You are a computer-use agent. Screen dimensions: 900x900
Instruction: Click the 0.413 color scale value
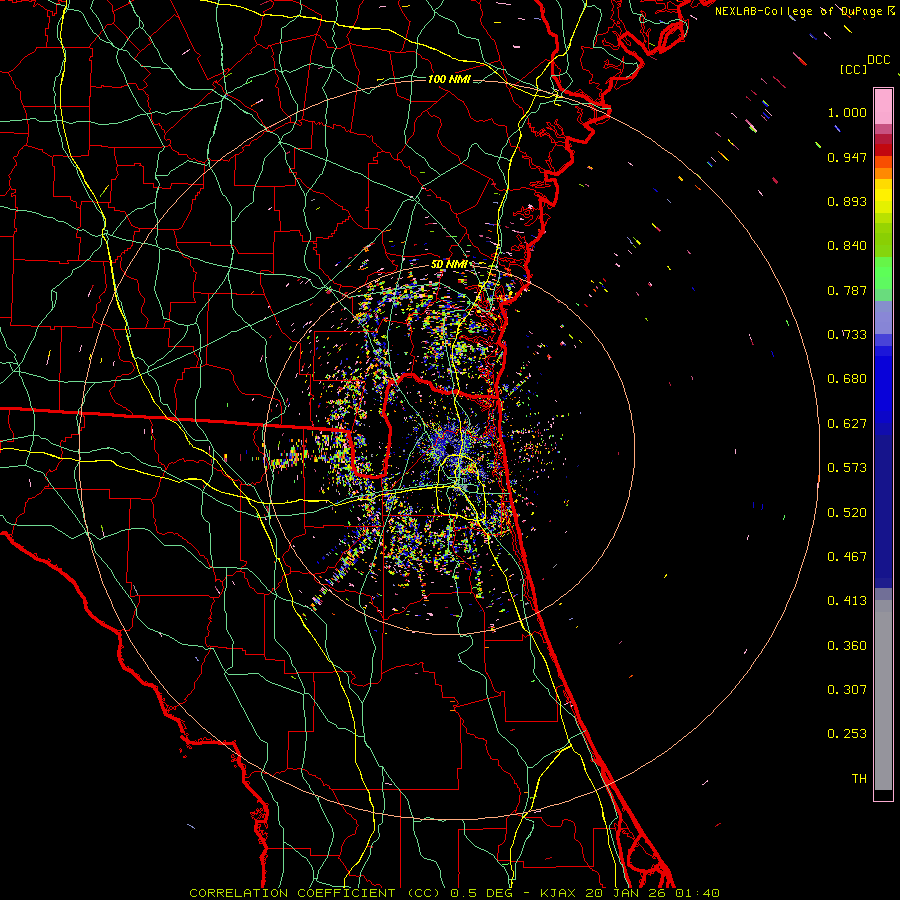pyautogui.click(x=847, y=601)
